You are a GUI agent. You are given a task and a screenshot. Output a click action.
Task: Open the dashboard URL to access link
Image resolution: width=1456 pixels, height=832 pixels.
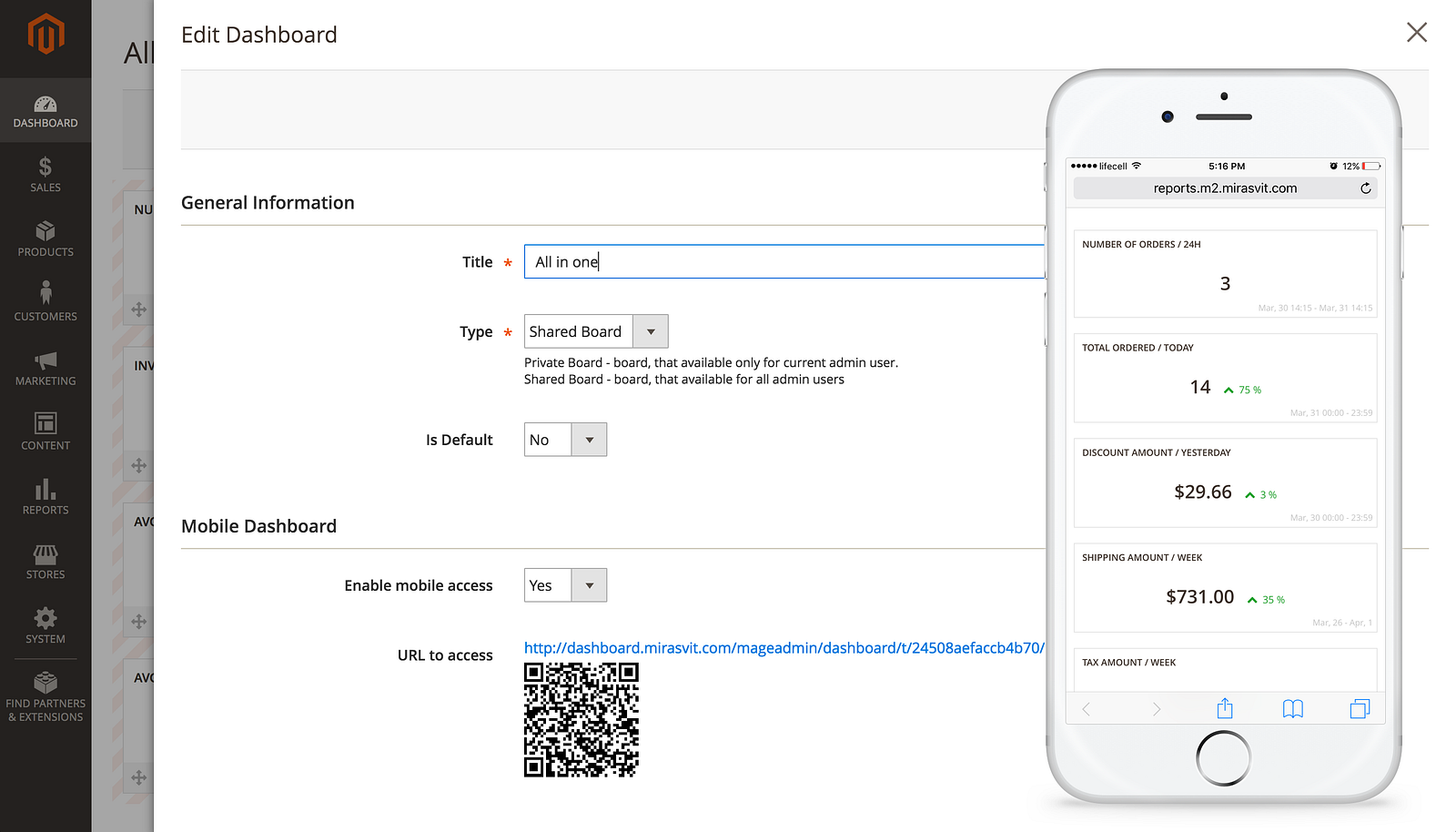pos(784,648)
